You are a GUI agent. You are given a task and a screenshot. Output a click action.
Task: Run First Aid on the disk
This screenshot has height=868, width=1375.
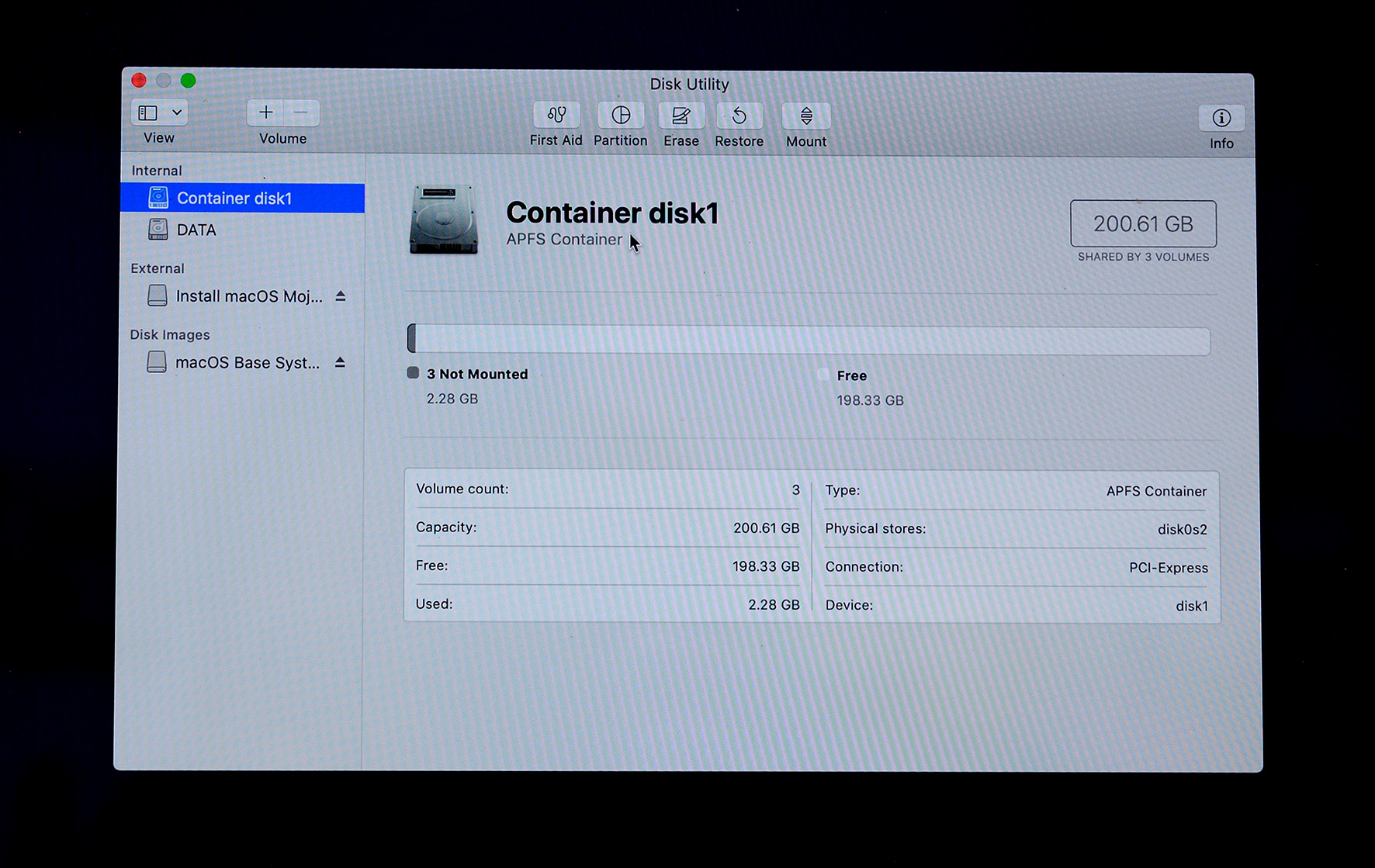(556, 116)
